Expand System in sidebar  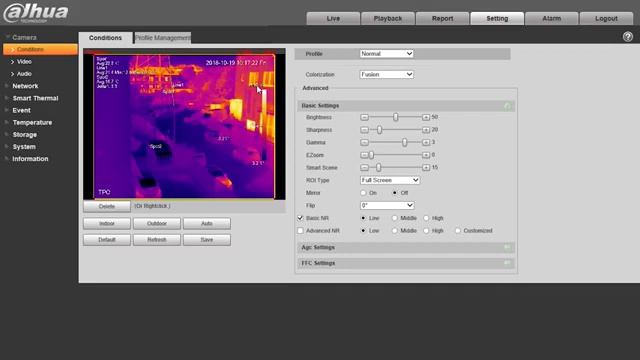click(24, 147)
